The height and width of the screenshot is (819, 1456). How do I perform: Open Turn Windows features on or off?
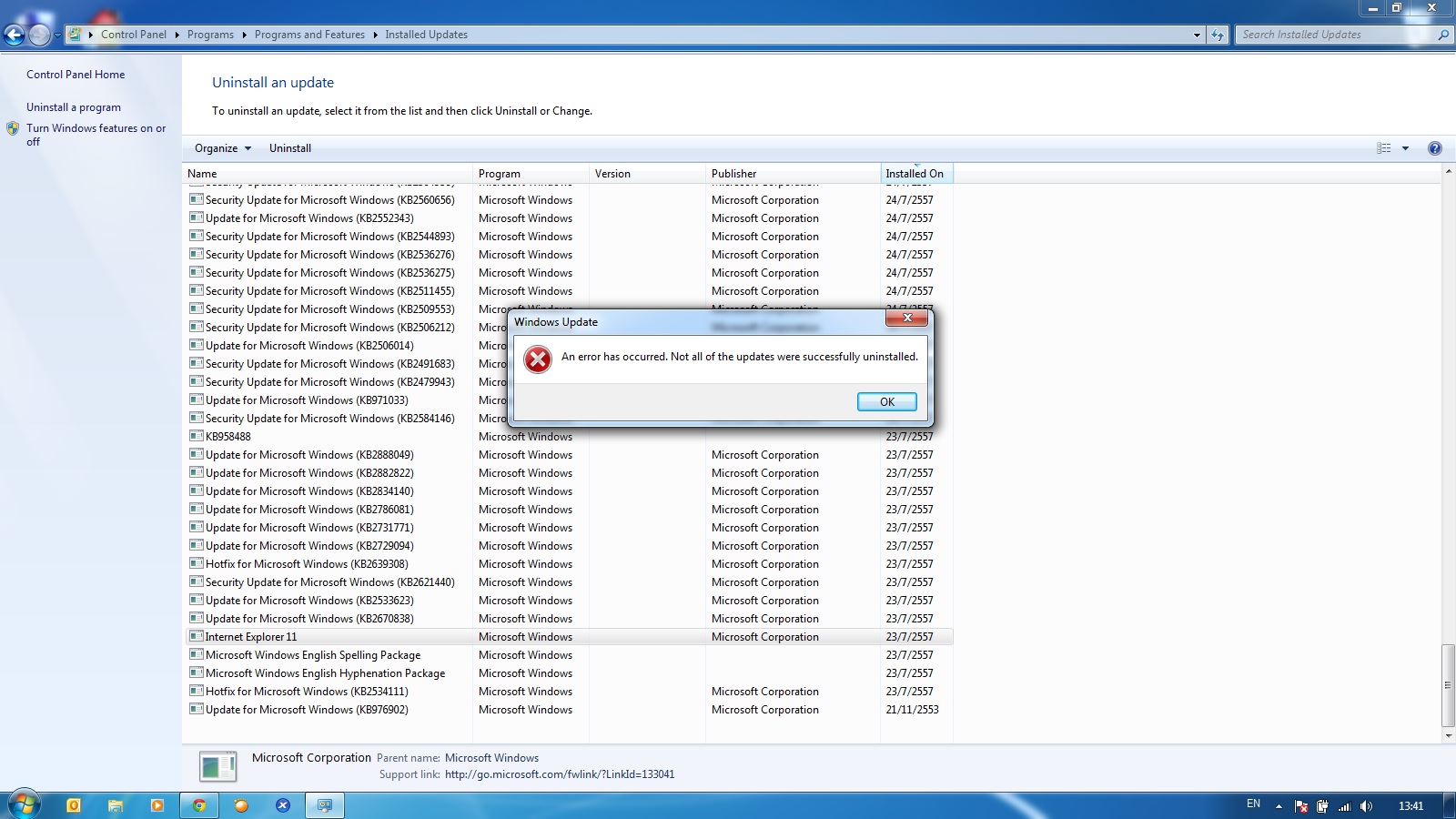click(x=96, y=135)
